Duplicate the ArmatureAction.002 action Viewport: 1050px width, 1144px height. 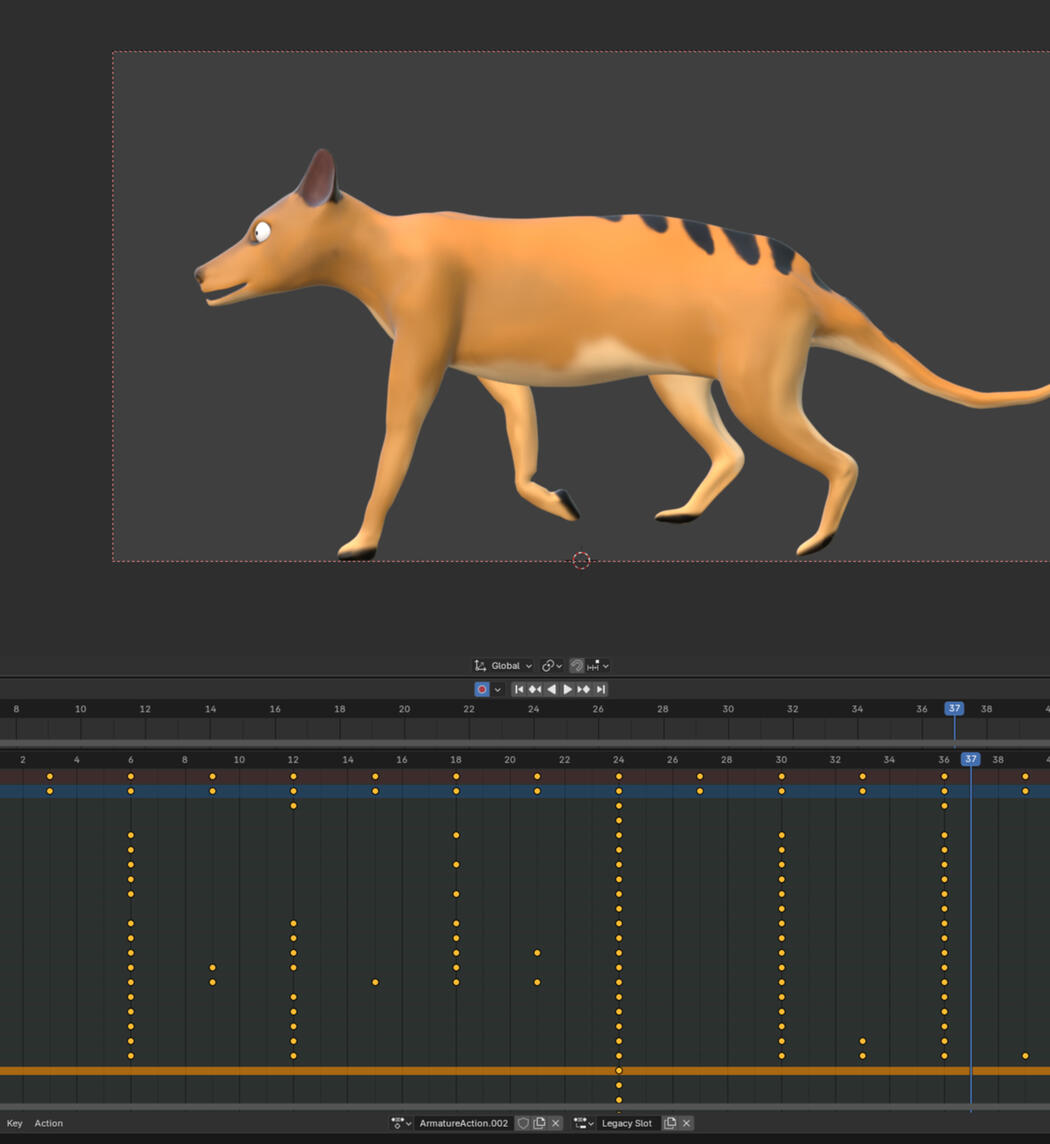[x=540, y=1123]
